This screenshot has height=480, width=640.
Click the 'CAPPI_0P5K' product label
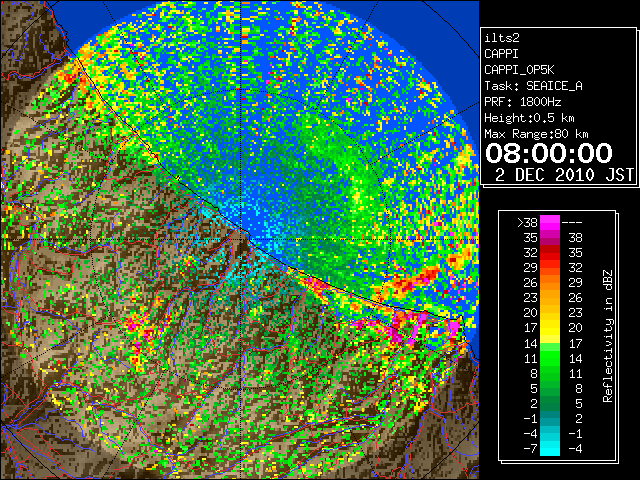pos(519,70)
